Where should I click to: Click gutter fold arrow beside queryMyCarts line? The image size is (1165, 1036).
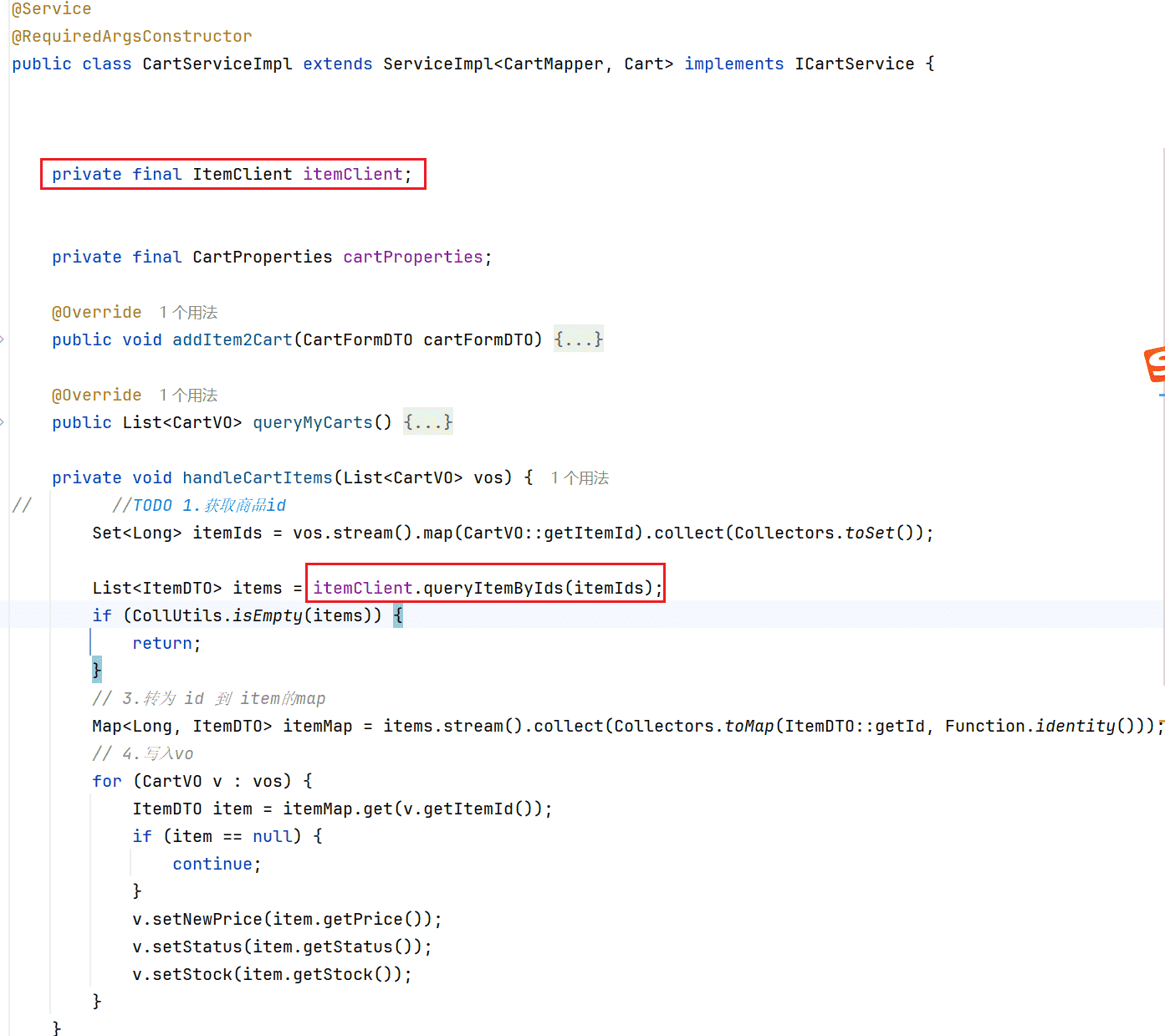click(3, 422)
